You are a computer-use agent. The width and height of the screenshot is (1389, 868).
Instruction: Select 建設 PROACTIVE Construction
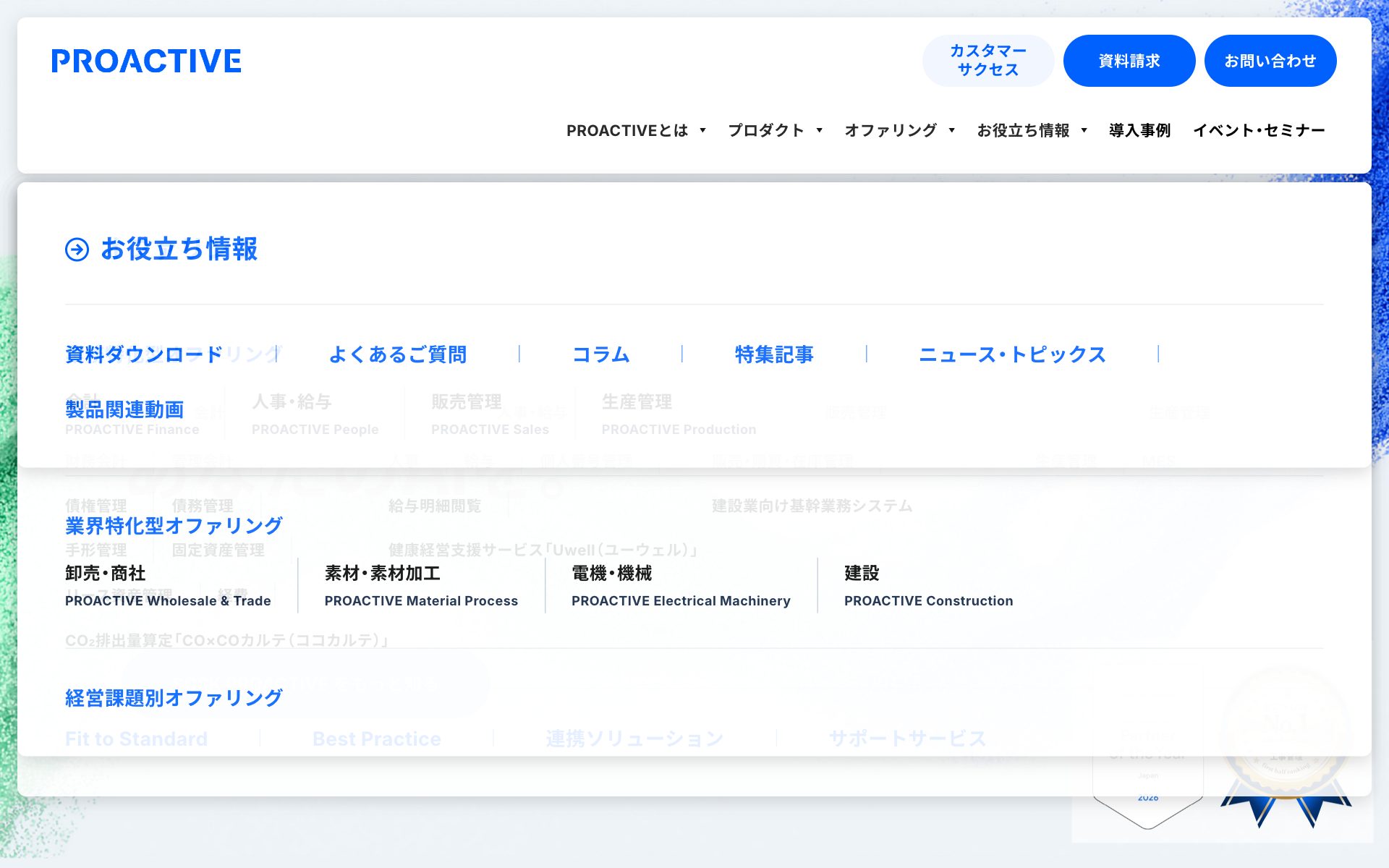click(928, 587)
